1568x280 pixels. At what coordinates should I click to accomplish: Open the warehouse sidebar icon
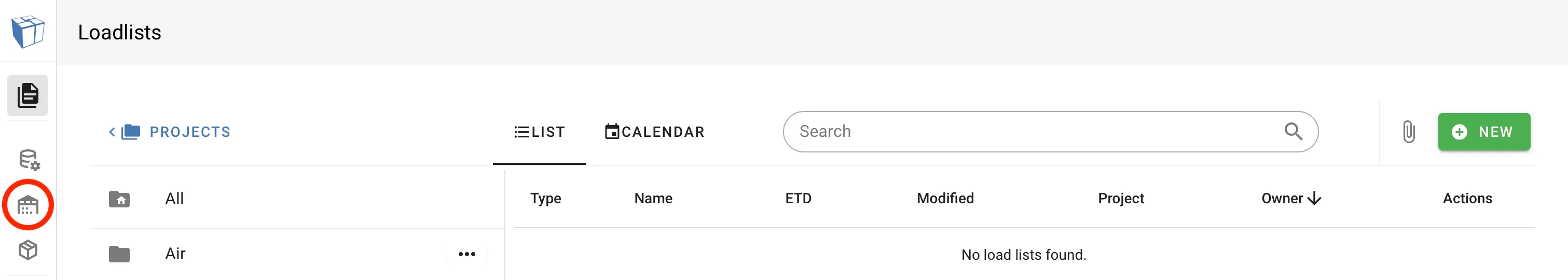pyautogui.click(x=28, y=205)
